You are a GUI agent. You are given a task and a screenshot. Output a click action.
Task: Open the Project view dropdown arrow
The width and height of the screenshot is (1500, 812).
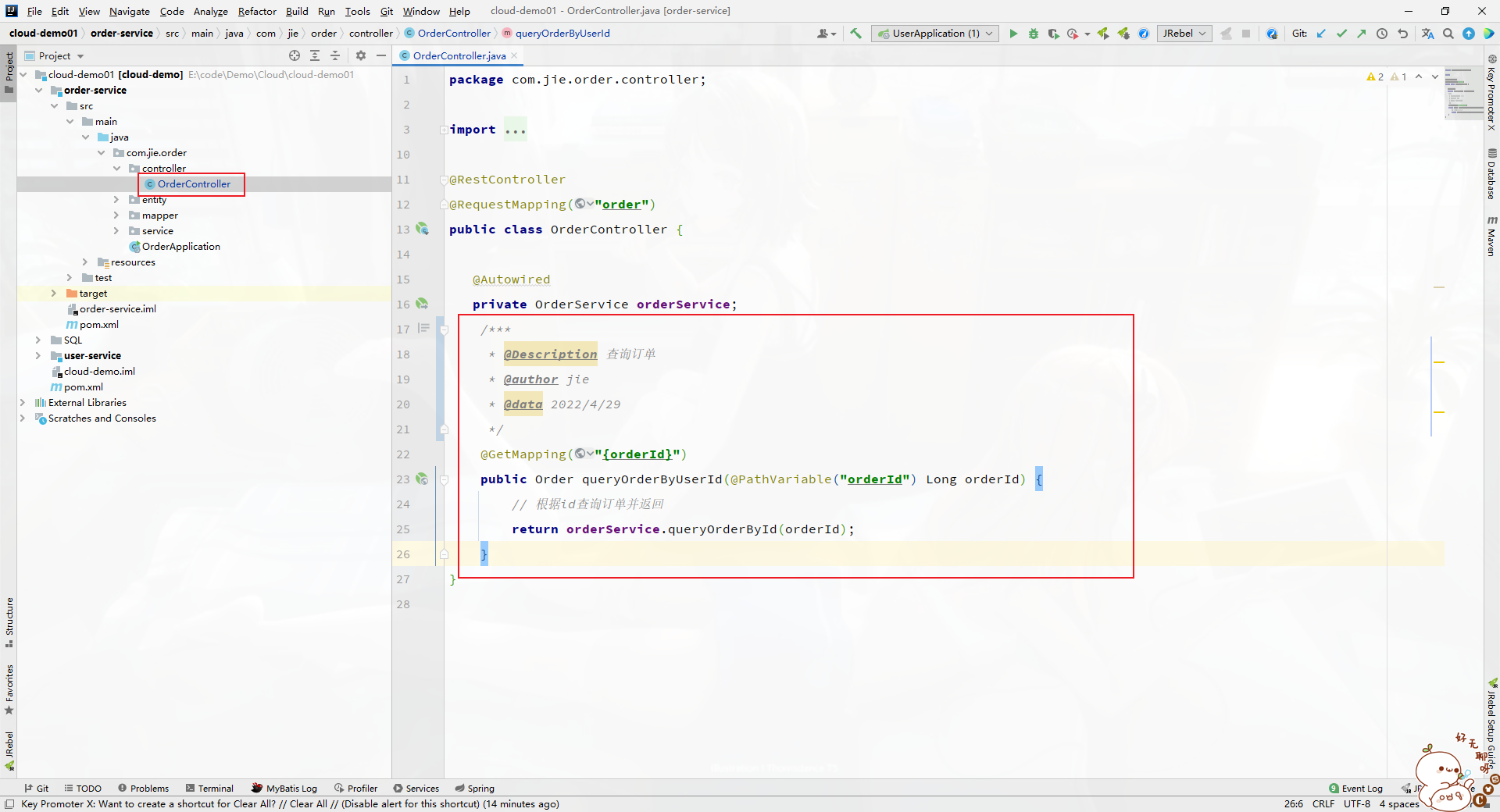coord(80,56)
